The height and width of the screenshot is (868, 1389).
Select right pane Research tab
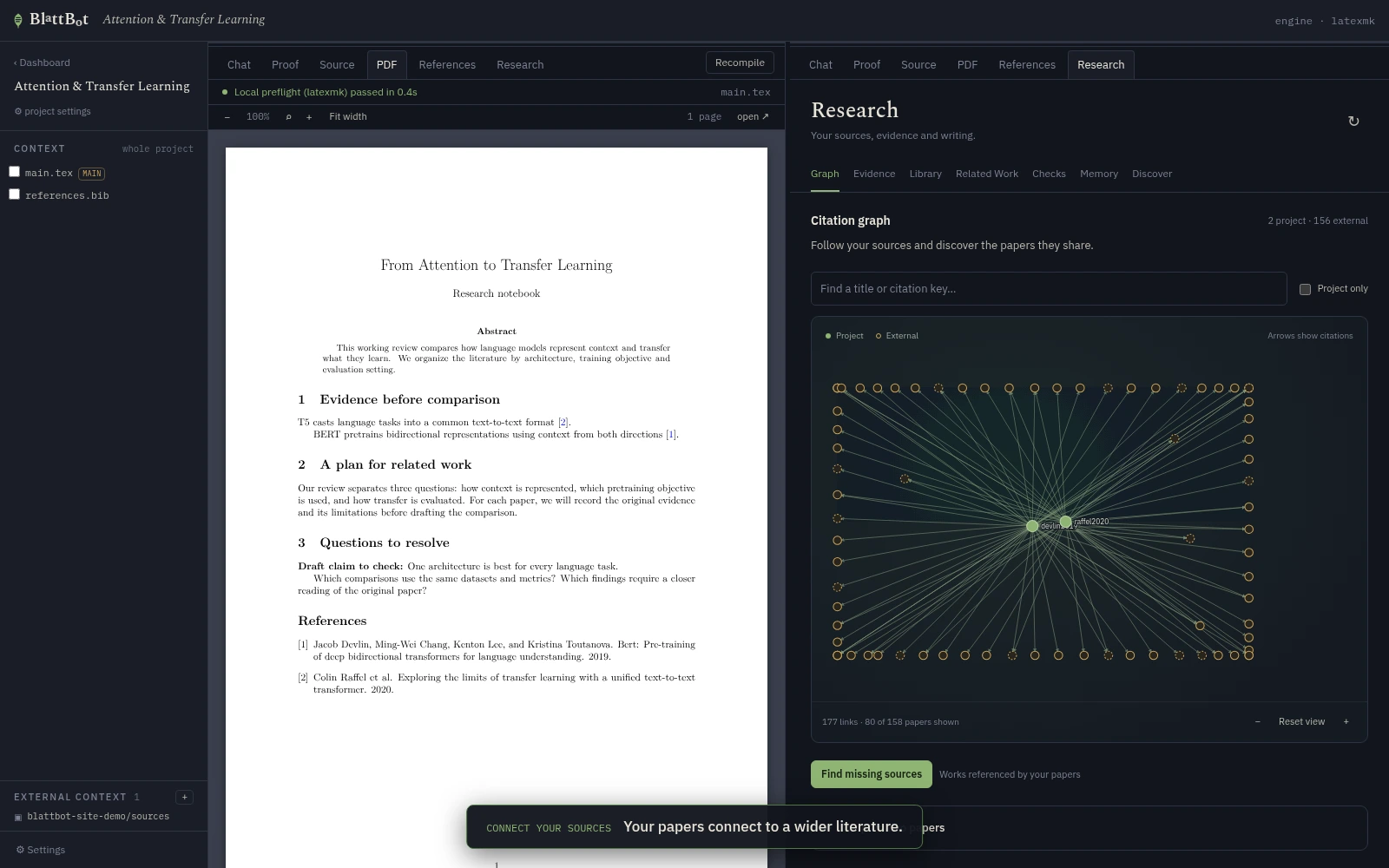1101,65
